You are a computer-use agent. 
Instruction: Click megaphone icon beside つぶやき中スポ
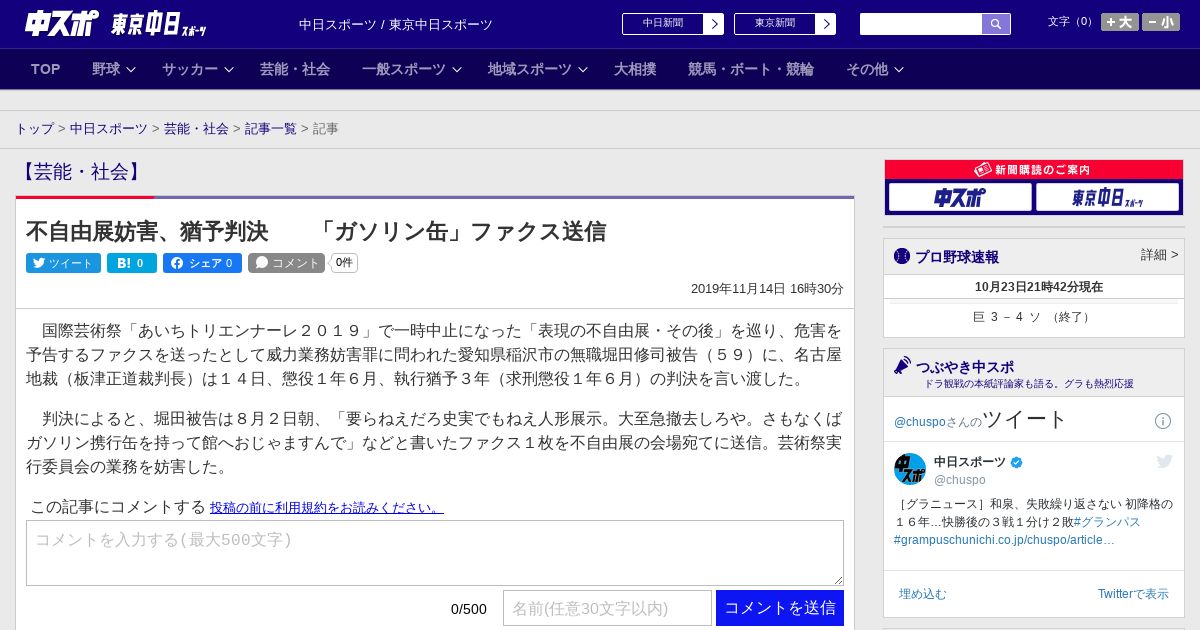(x=902, y=365)
